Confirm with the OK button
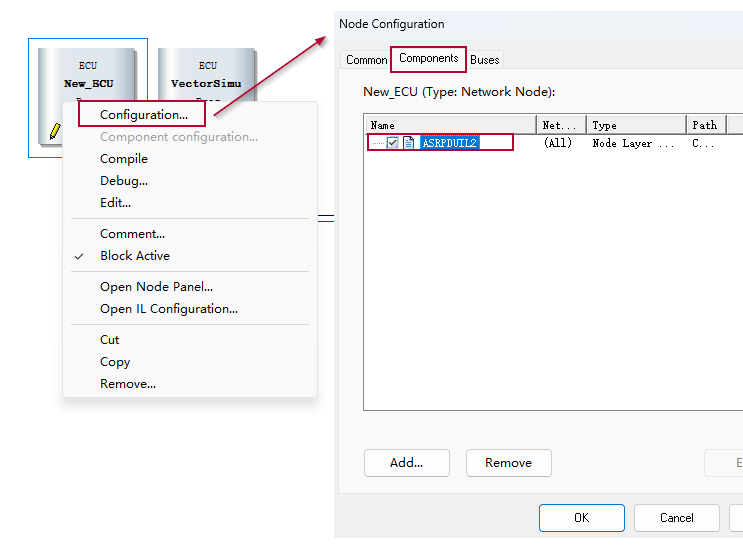The width and height of the screenshot is (743, 546). click(581, 518)
